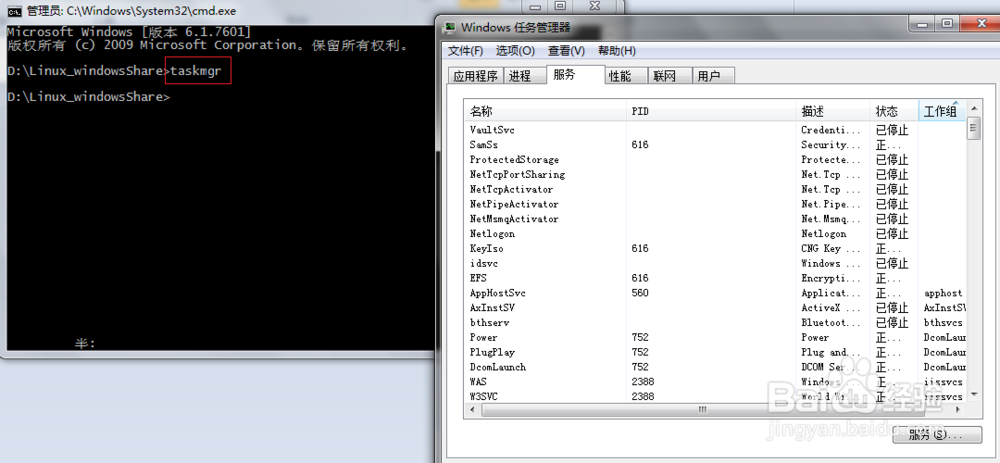Select the bthserv service row

pyautogui.click(x=716, y=323)
